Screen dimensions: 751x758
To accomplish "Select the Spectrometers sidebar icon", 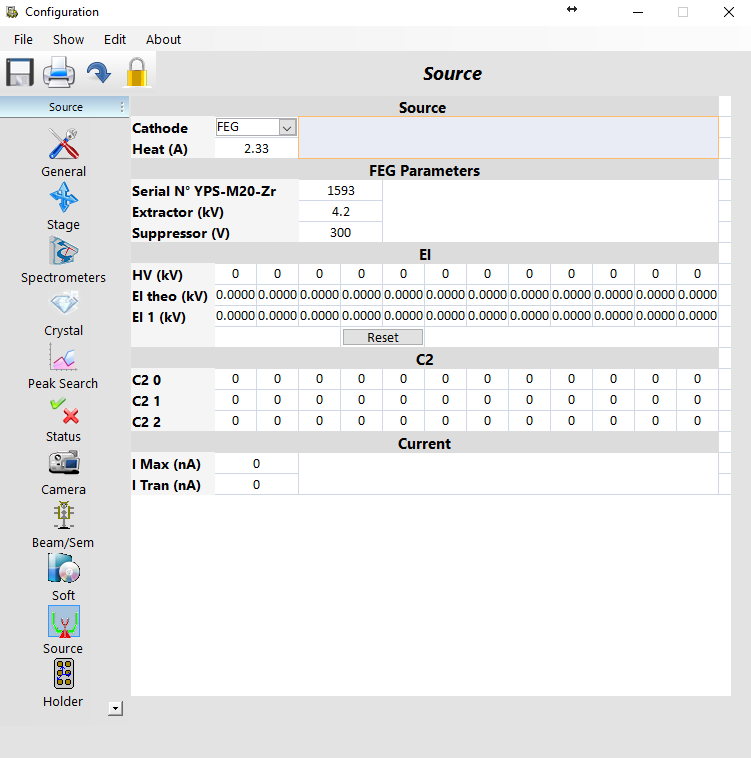I will coord(64,251).
